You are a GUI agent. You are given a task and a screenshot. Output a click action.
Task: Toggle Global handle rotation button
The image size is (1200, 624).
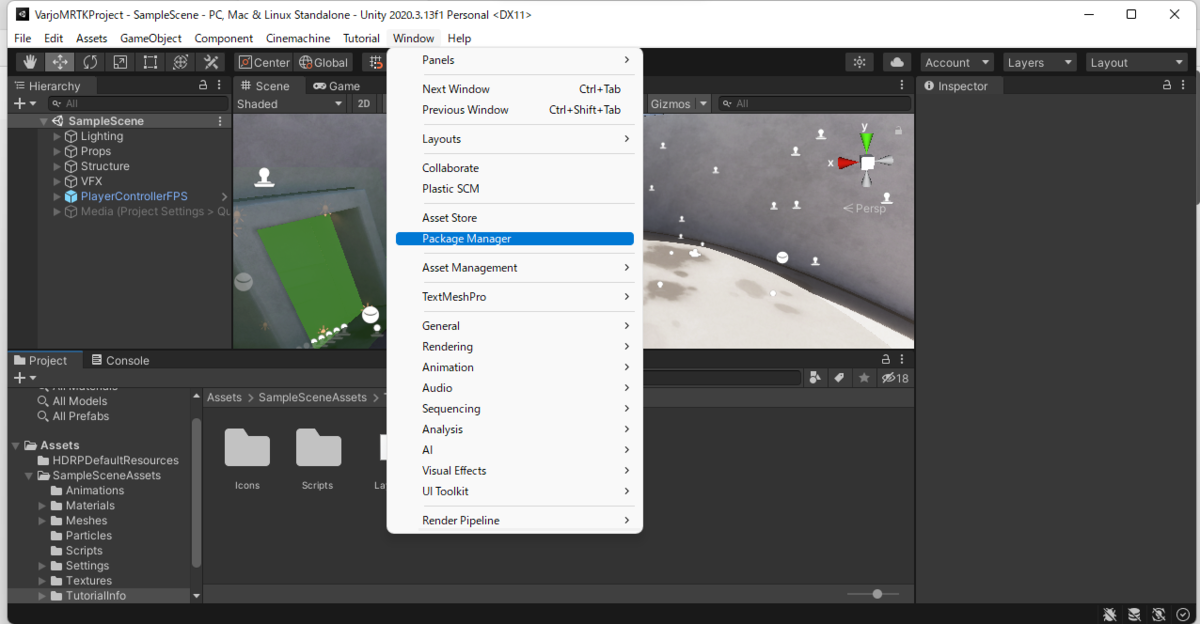(323, 62)
